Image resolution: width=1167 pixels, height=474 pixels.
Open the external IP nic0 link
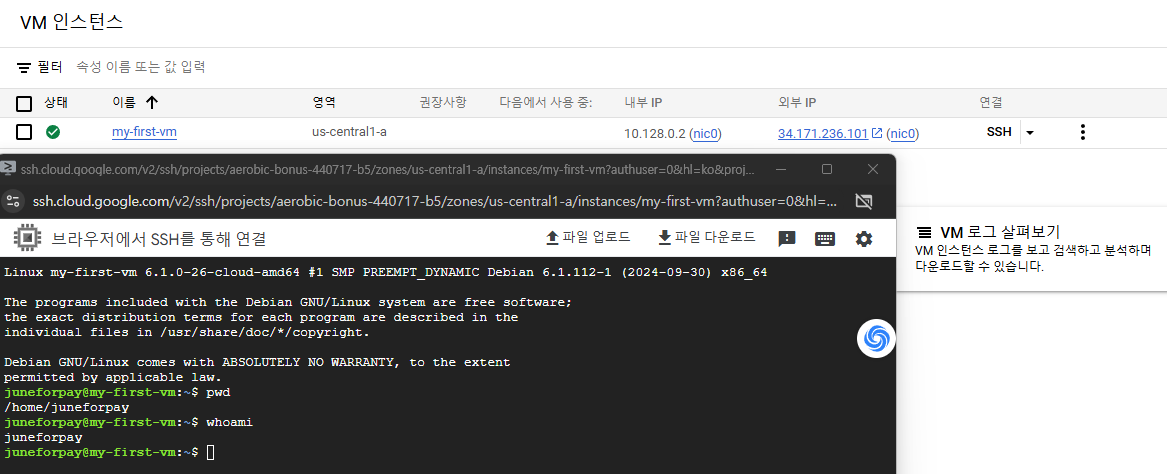pos(903,134)
